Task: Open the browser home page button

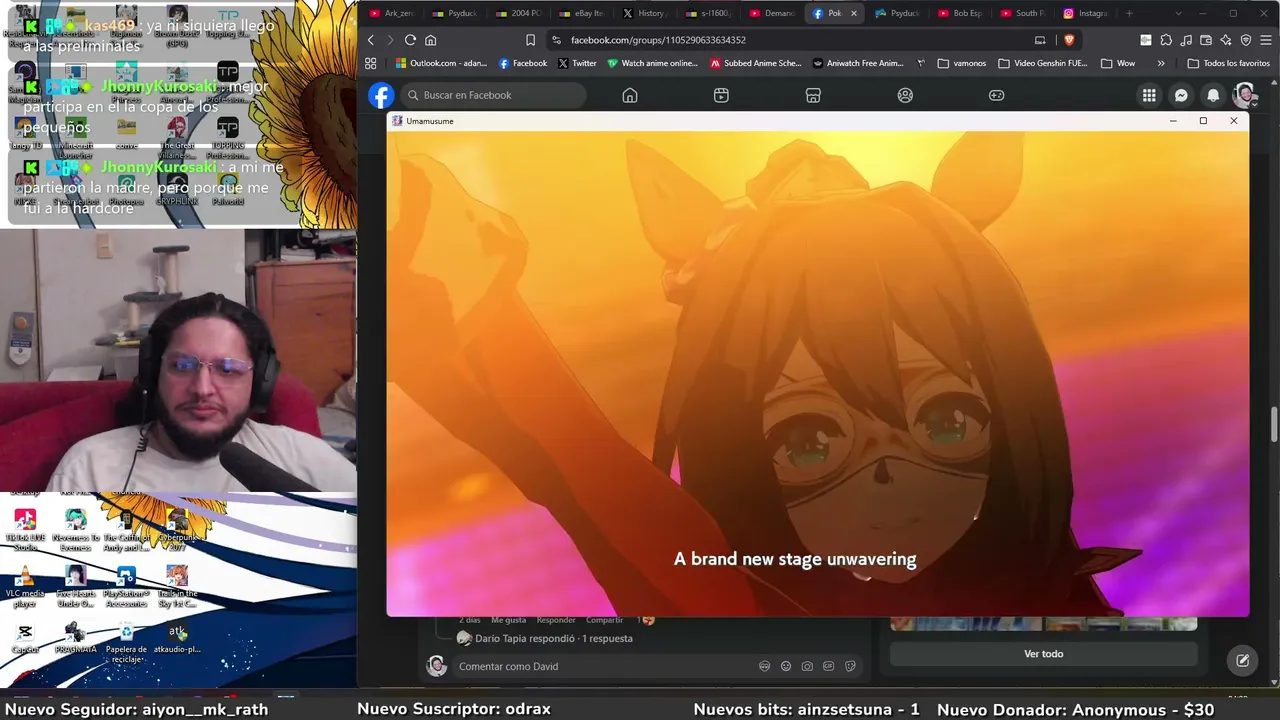Action: [431, 40]
